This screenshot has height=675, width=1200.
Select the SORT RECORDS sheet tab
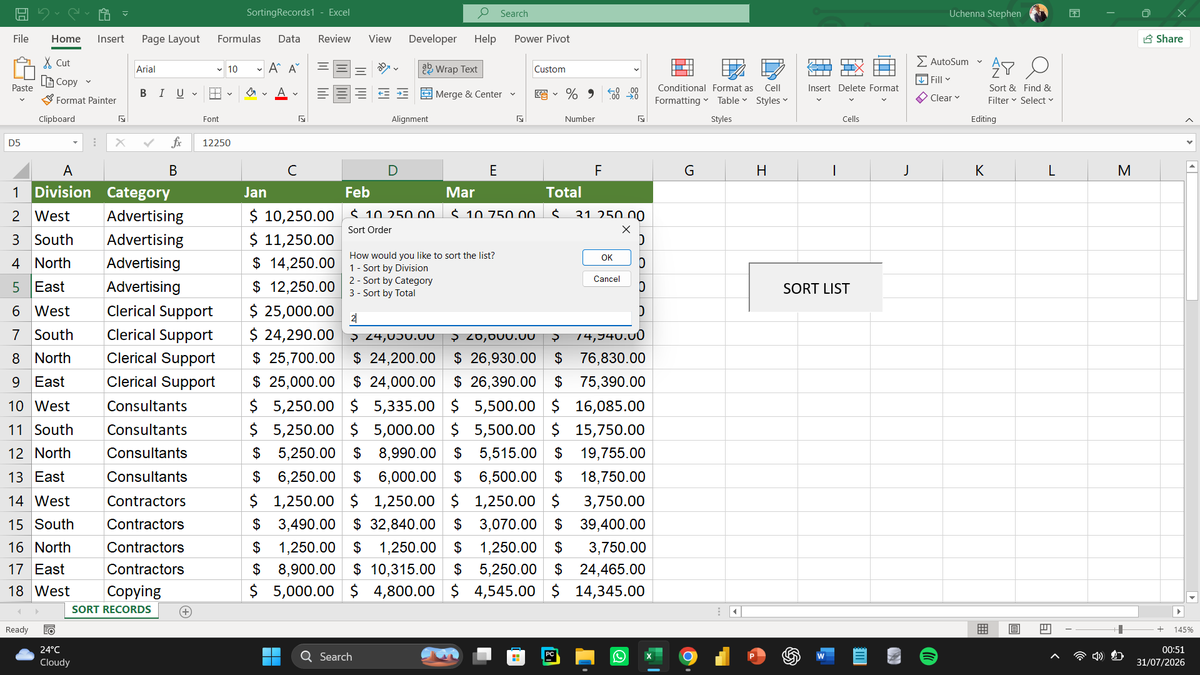(x=112, y=610)
